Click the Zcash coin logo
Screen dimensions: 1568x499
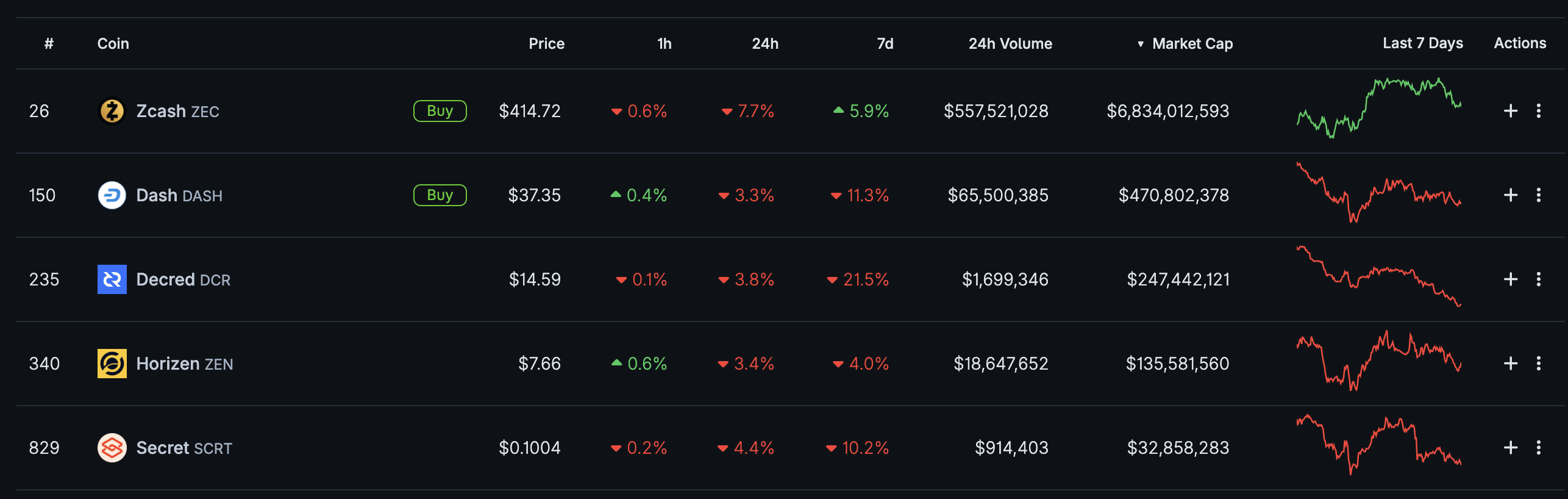[x=113, y=111]
